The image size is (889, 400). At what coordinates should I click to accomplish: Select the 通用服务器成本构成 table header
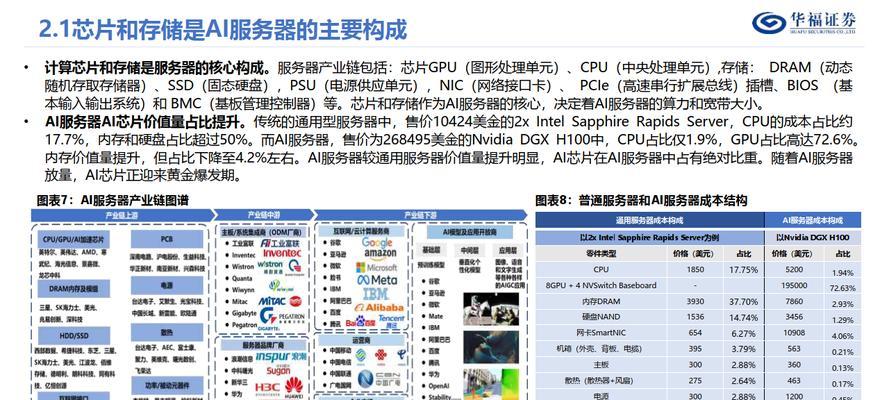click(x=650, y=220)
